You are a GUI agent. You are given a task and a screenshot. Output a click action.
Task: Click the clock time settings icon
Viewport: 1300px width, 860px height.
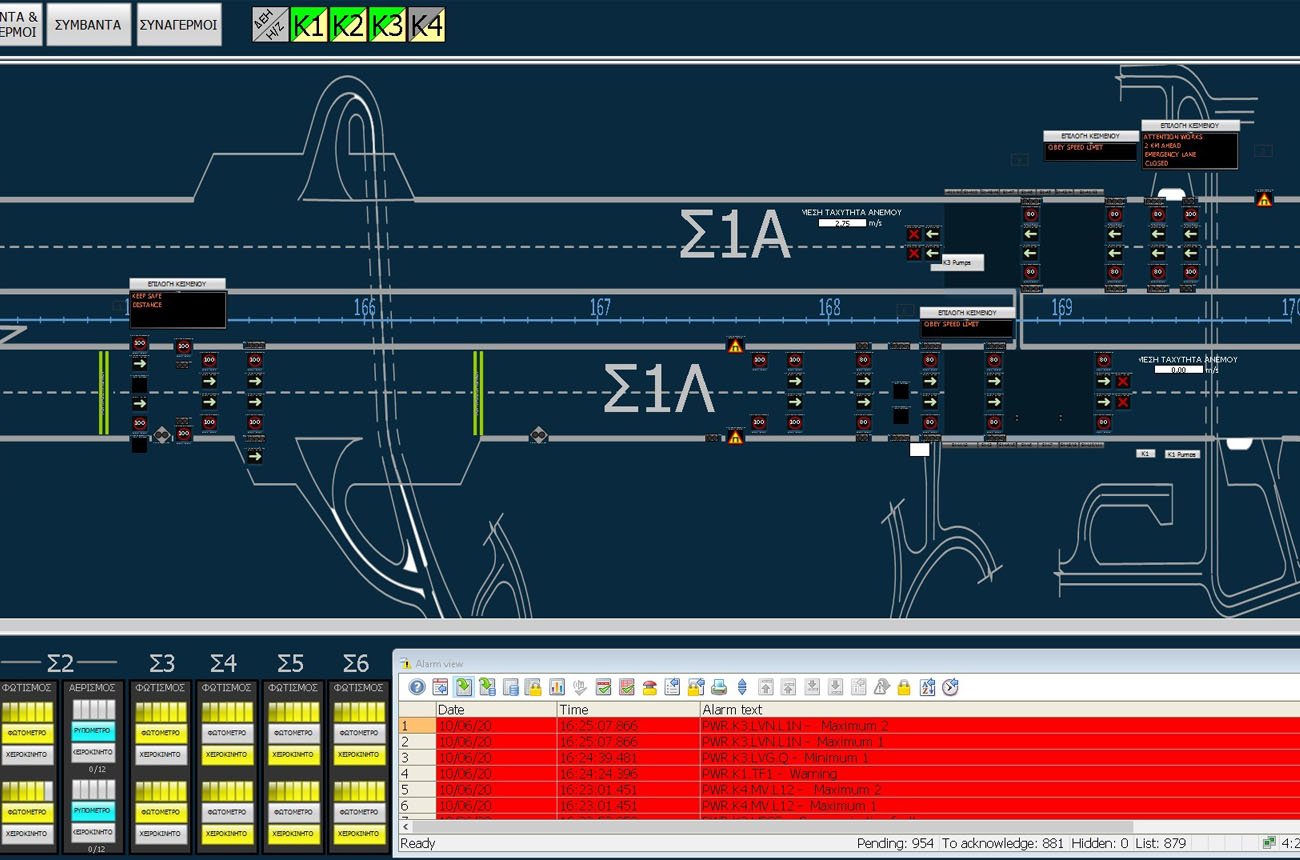pyautogui.click(x=950, y=687)
